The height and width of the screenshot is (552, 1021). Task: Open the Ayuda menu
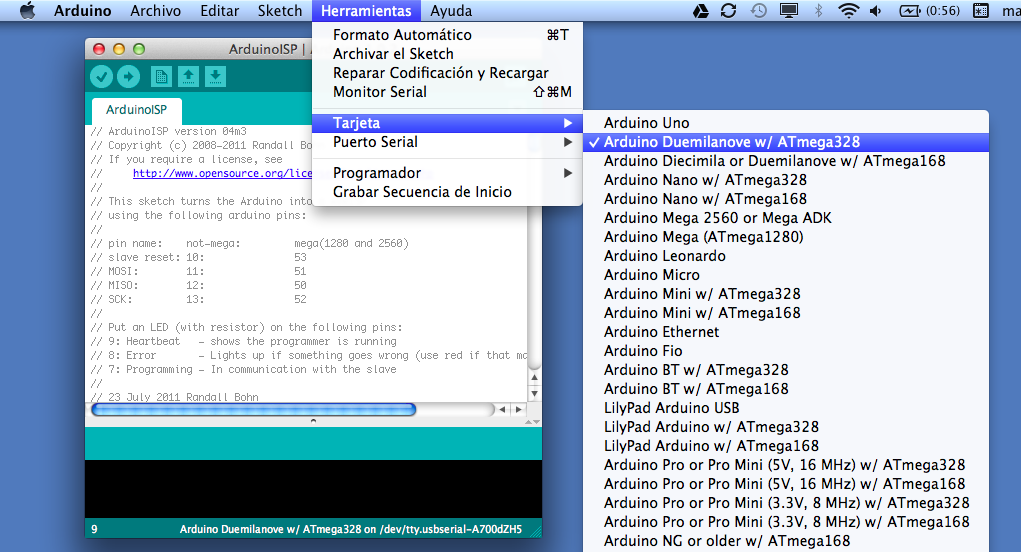451,10
